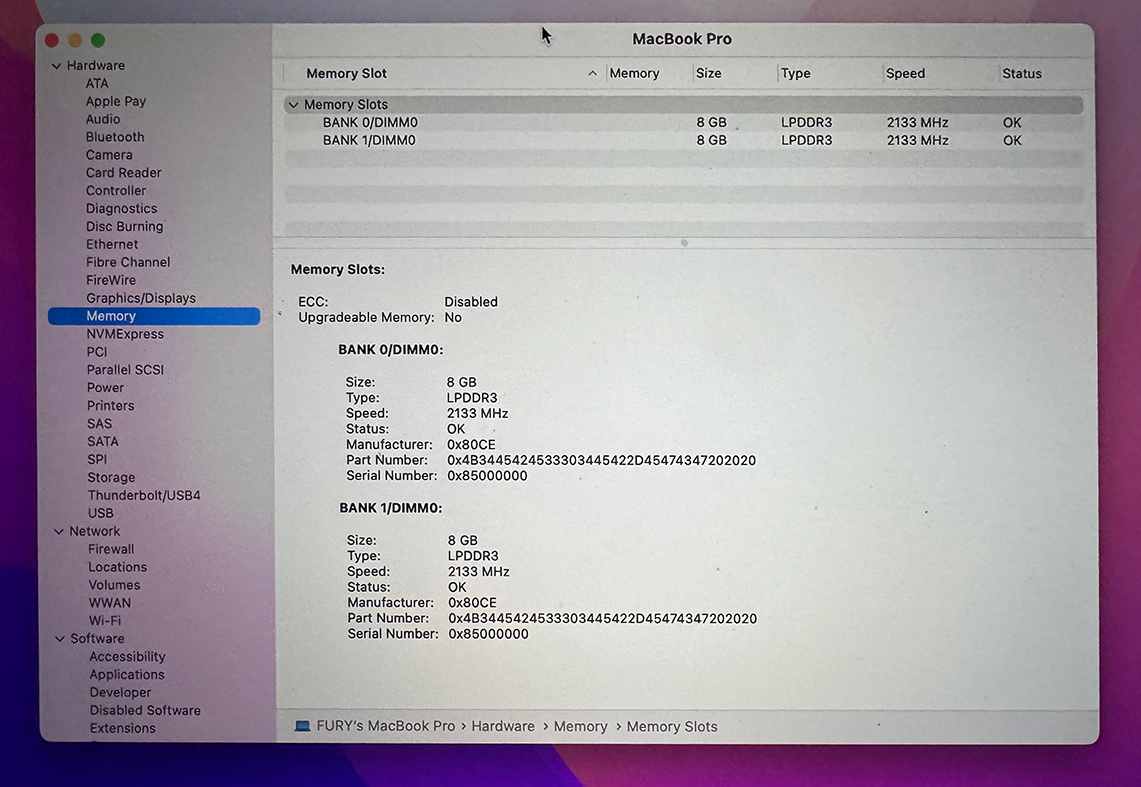The height and width of the screenshot is (787, 1141).
Task: Collapse the Software section
Action: tap(58, 638)
